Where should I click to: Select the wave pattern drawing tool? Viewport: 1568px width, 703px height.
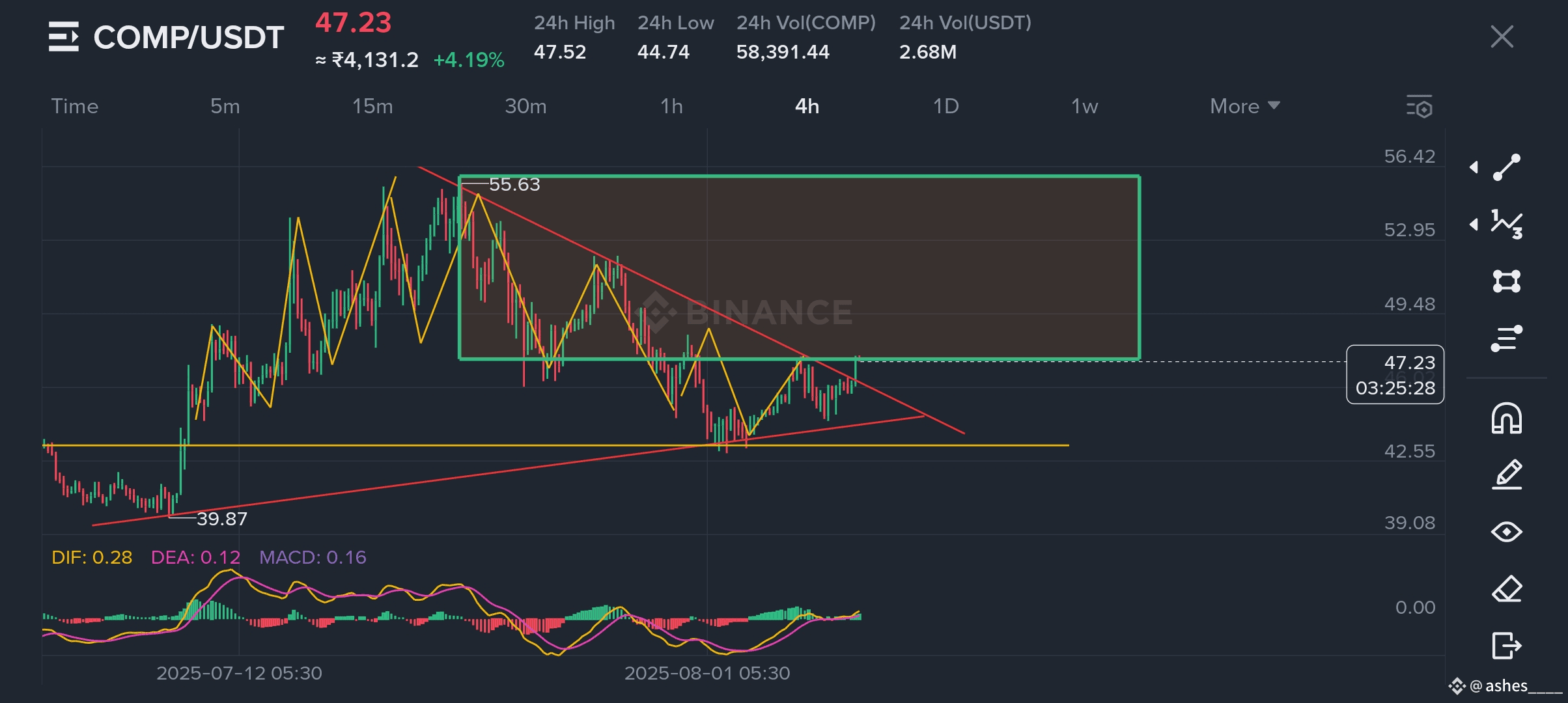(1506, 224)
